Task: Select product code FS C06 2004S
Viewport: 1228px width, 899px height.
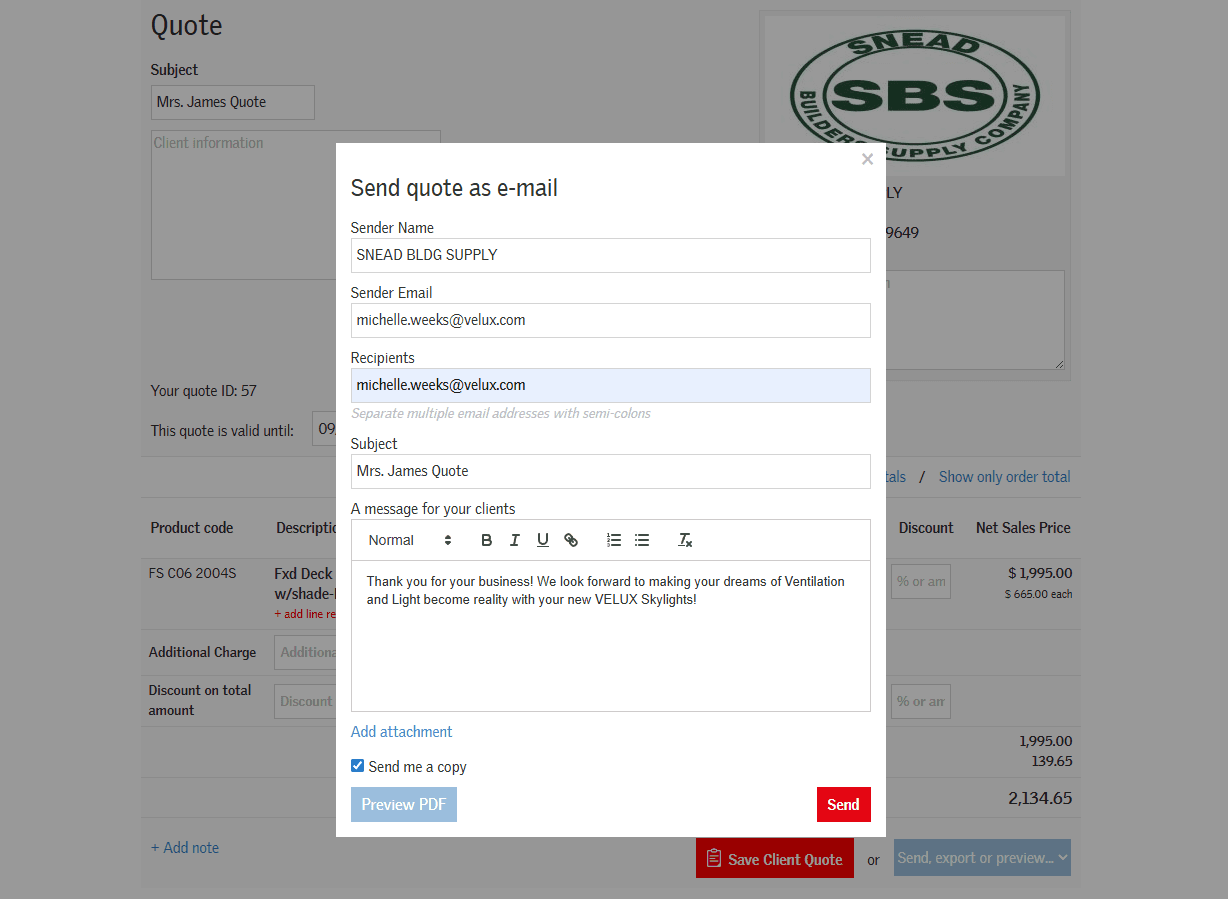Action: click(193, 574)
